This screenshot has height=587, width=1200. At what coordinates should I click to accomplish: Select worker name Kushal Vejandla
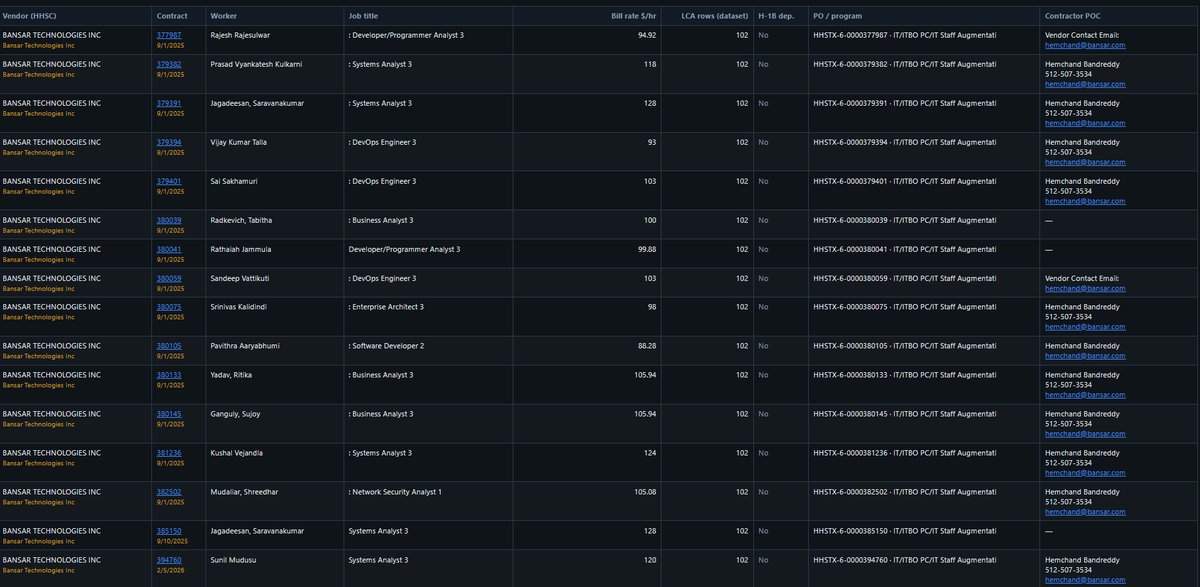pos(237,453)
